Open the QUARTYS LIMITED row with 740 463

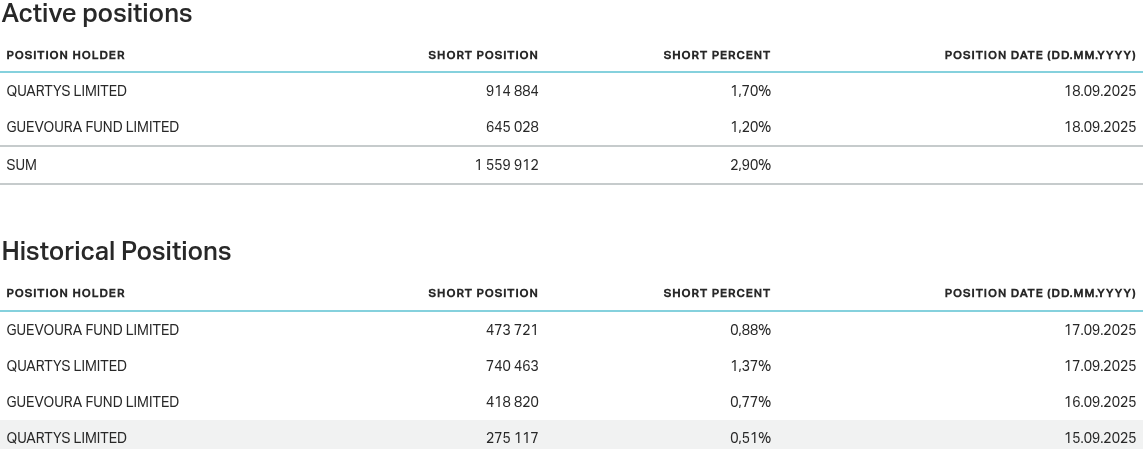(x=67, y=366)
